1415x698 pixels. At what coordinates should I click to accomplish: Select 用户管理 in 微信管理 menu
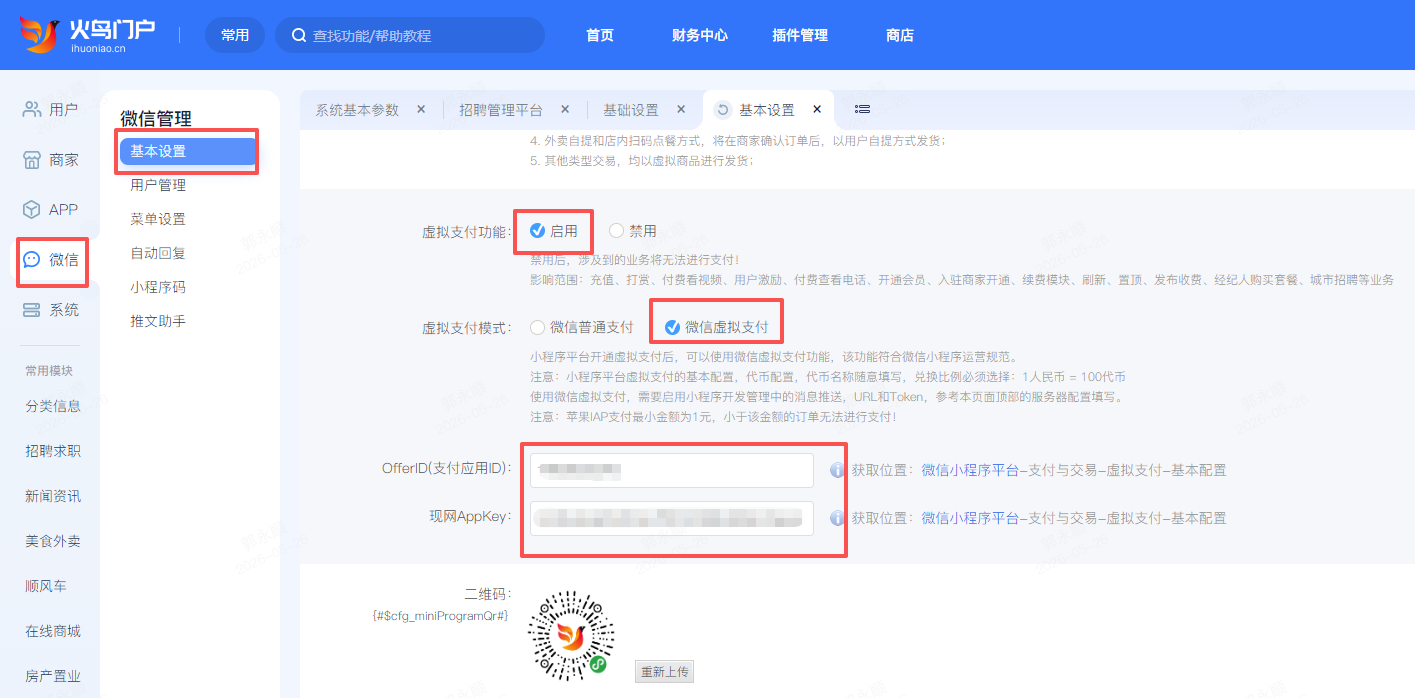(158, 185)
